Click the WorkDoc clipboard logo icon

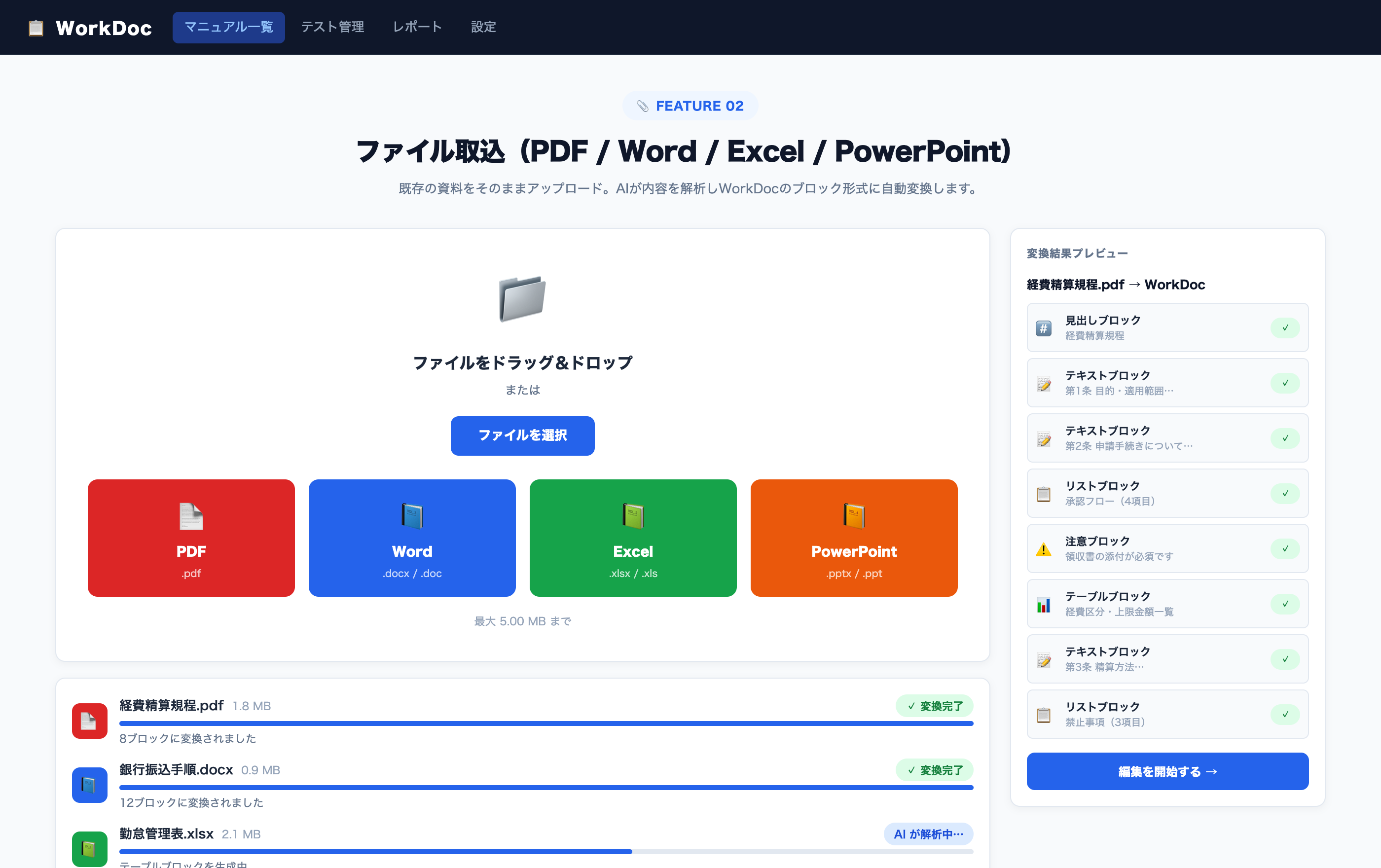(36, 28)
